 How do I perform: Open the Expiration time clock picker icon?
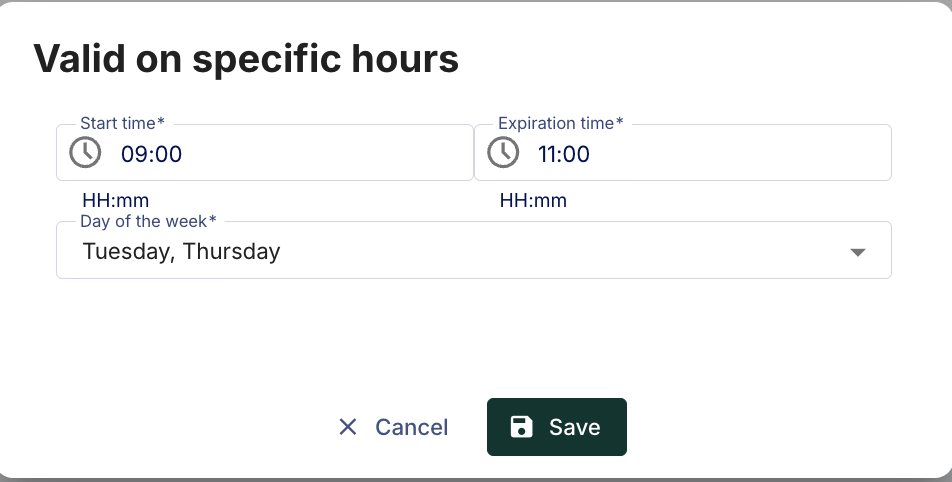pos(503,152)
